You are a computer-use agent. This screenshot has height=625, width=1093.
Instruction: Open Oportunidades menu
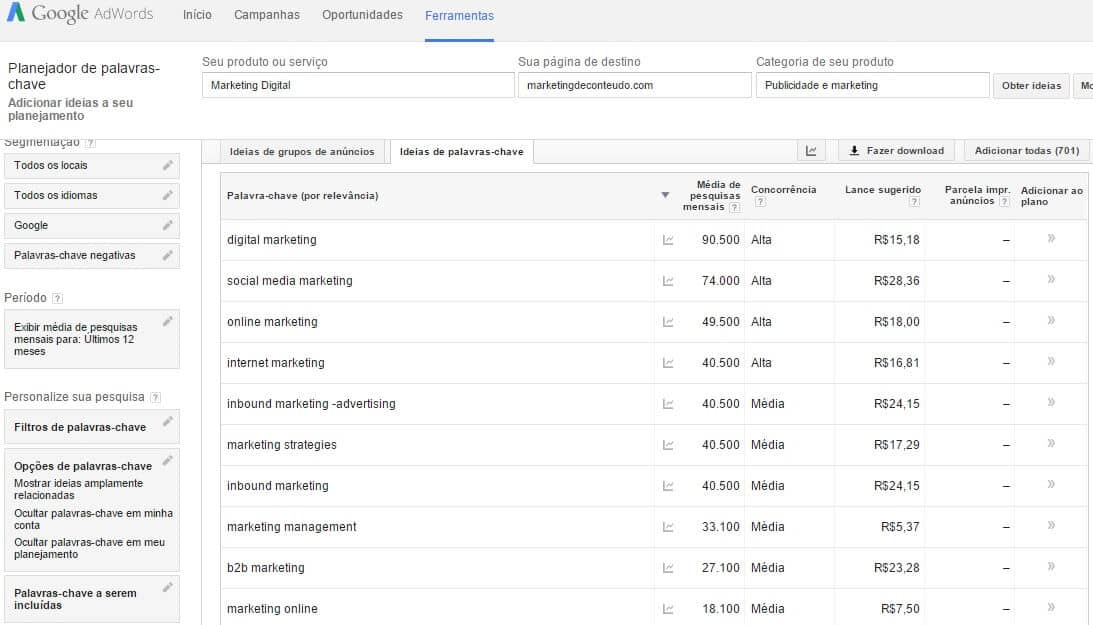[x=362, y=15]
